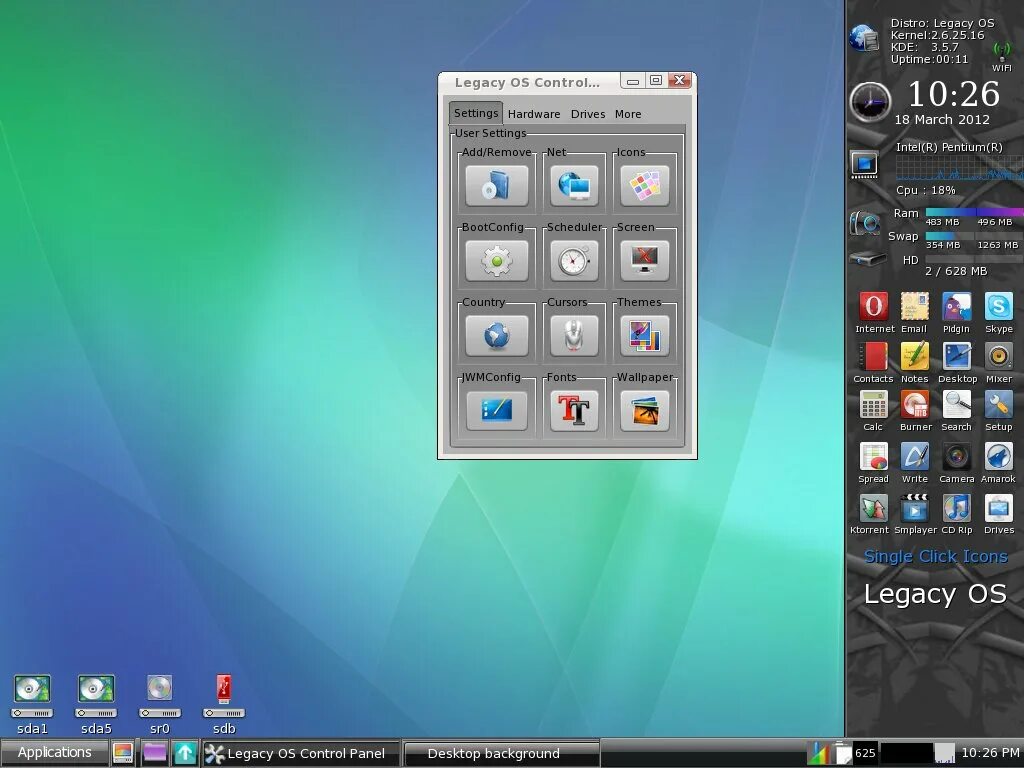Click the picture launcher beside Applications
Viewport: 1024px width, 768px height.
coord(123,753)
